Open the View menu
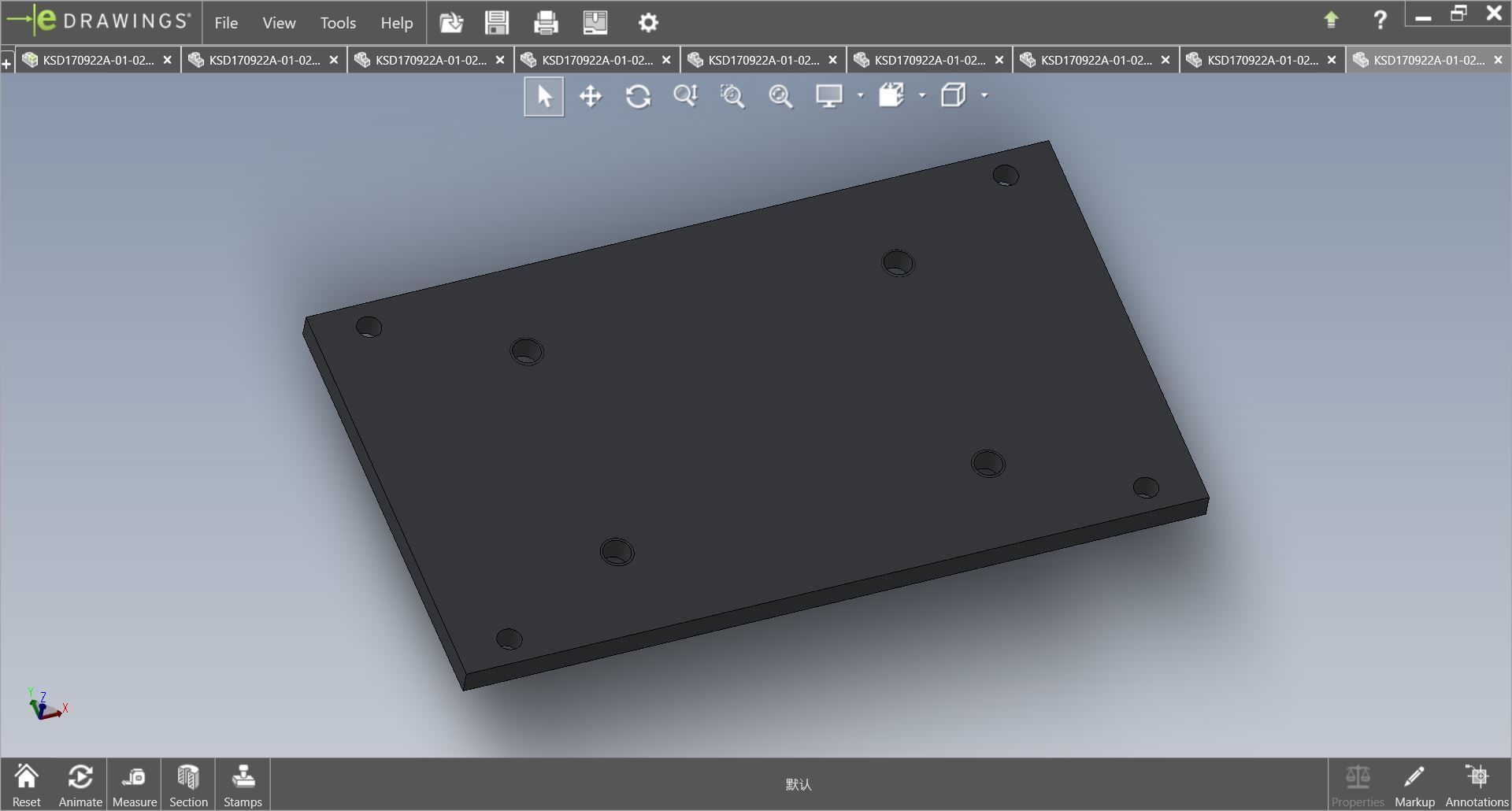 click(279, 23)
